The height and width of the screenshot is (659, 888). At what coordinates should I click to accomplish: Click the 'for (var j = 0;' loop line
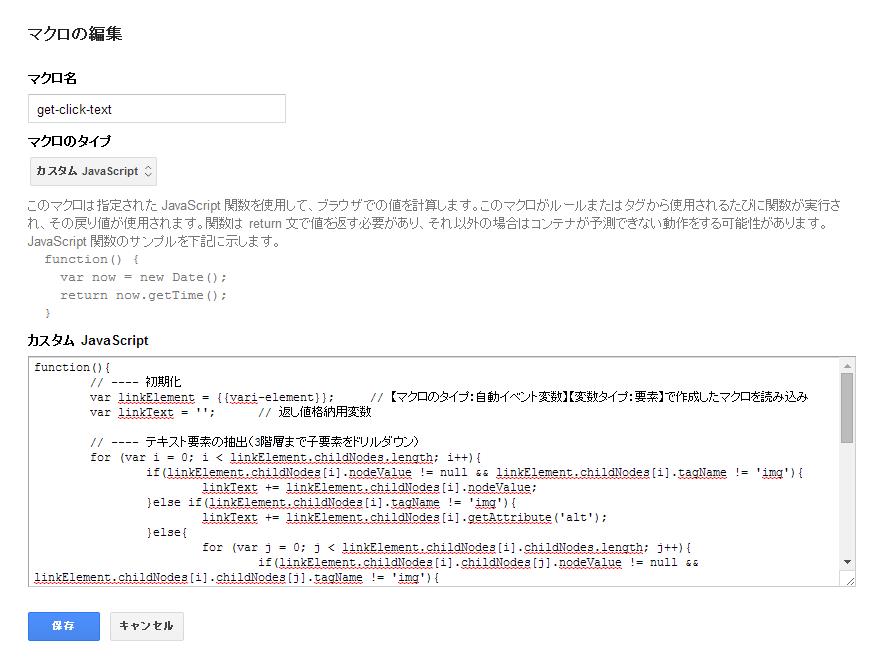coord(447,547)
